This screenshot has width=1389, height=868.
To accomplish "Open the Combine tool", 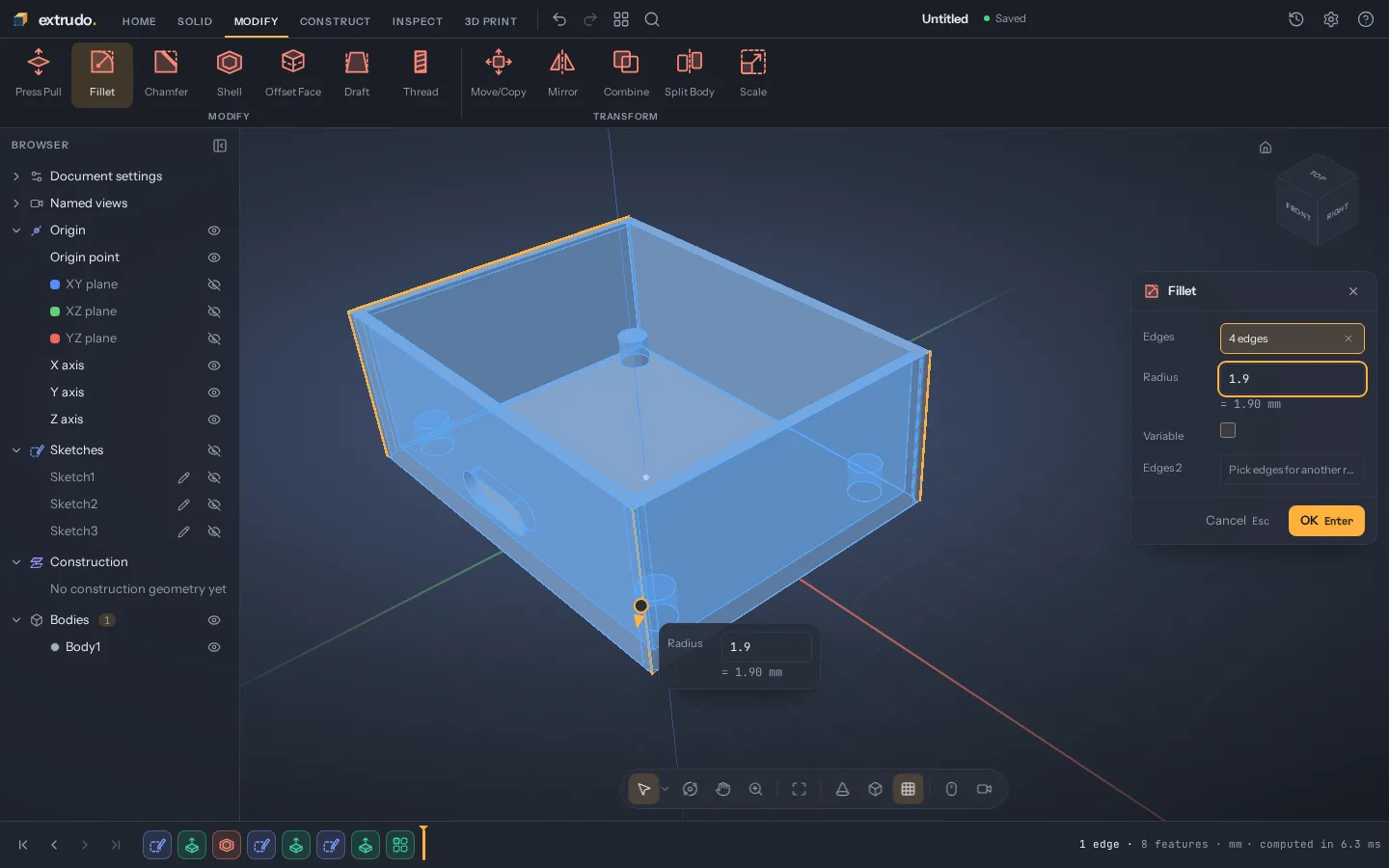I will coord(626,74).
